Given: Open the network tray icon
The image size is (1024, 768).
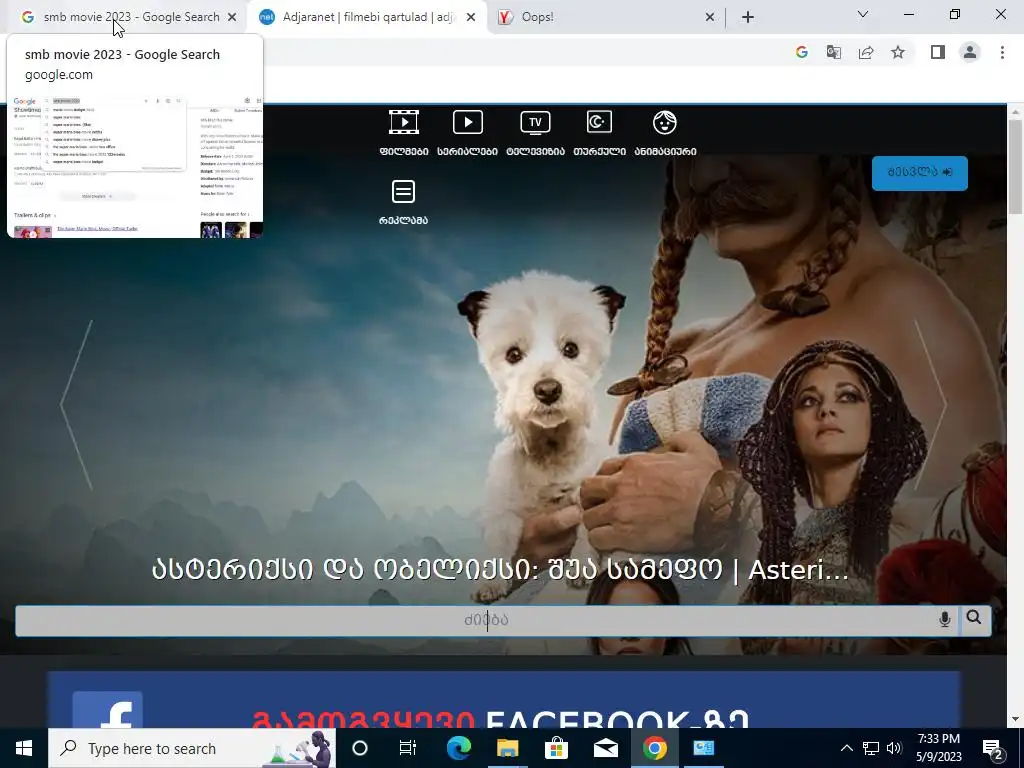Looking at the screenshot, I should point(871,748).
